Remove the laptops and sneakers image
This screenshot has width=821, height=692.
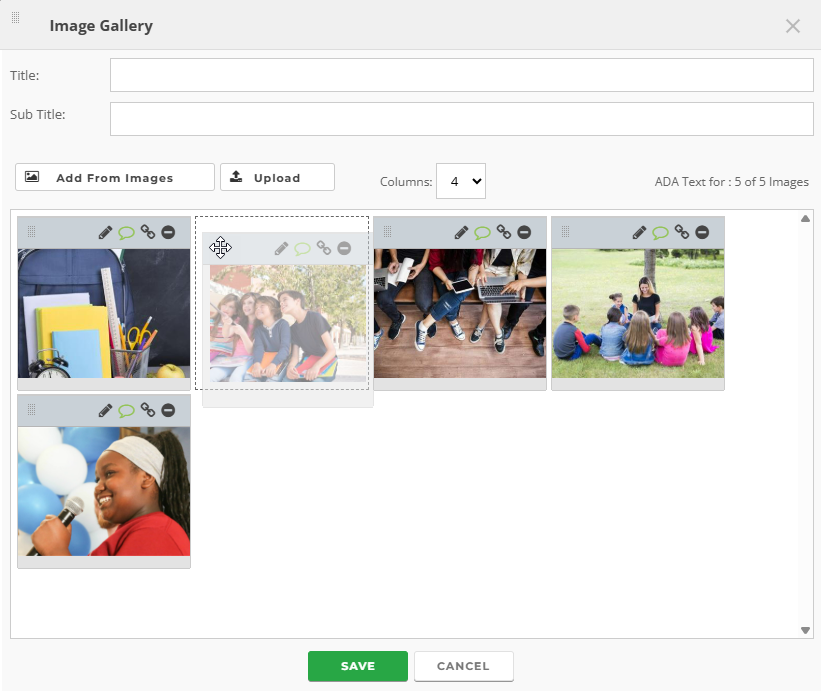tap(524, 232)
